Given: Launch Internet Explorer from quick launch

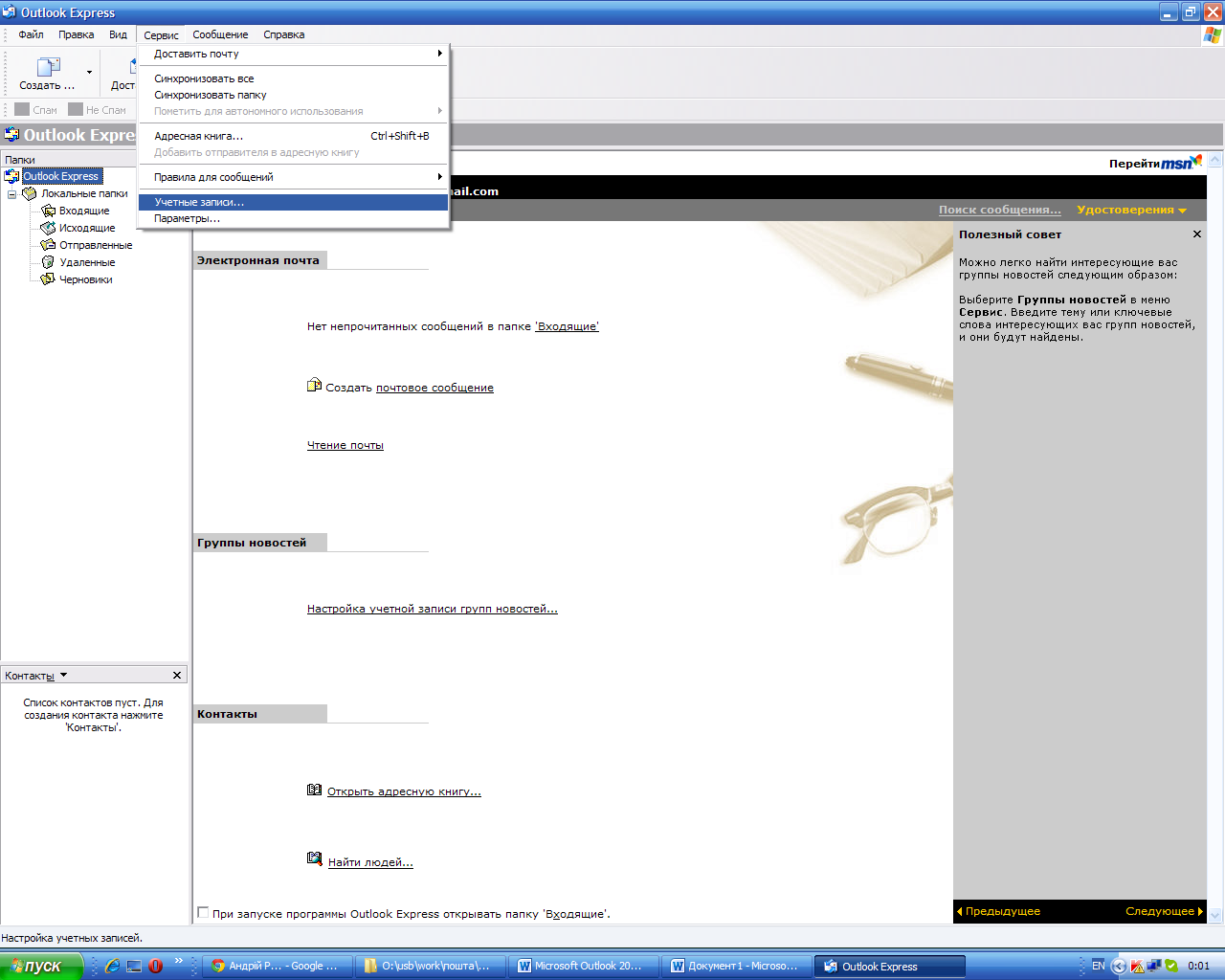Looking at the screenshot, I should click(112, 966).
